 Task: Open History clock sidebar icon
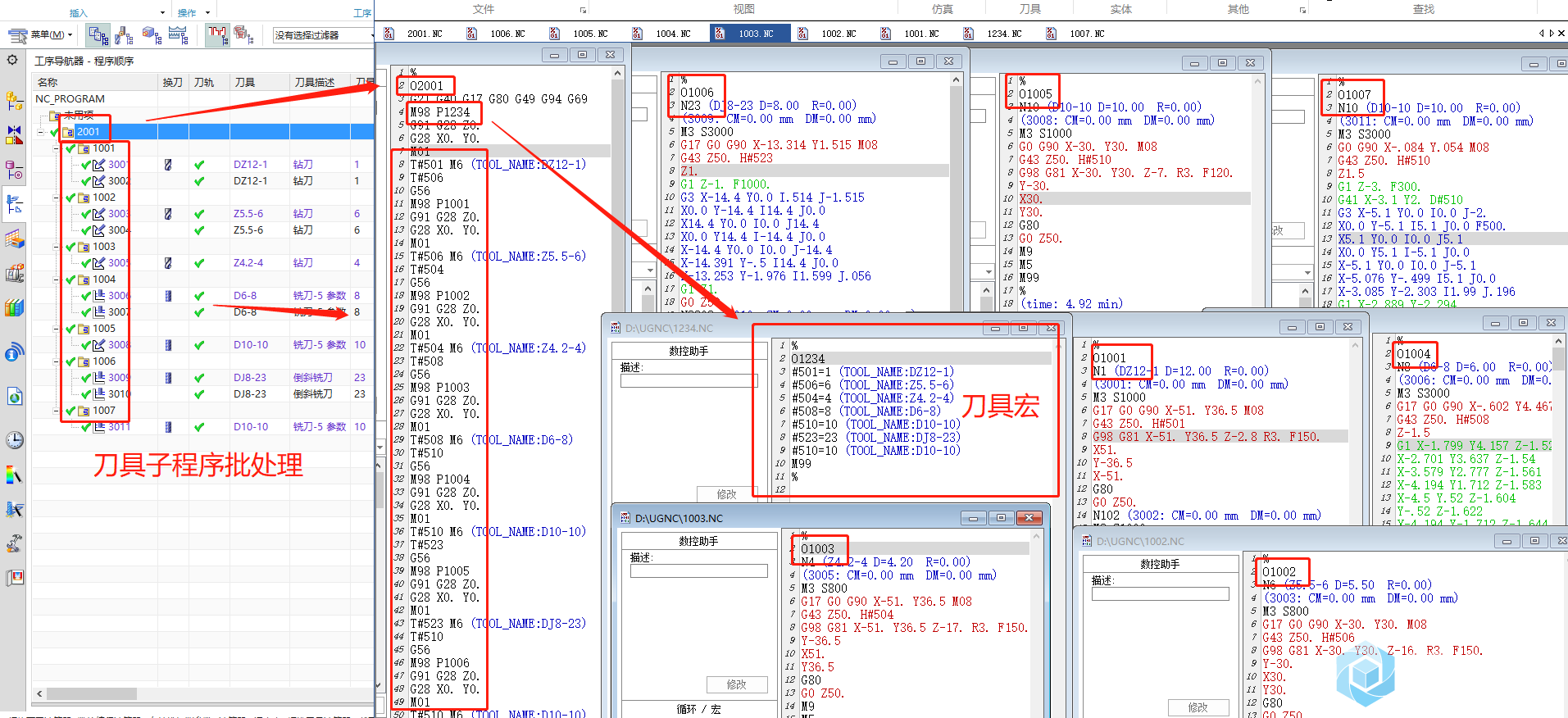pos(14,440)
